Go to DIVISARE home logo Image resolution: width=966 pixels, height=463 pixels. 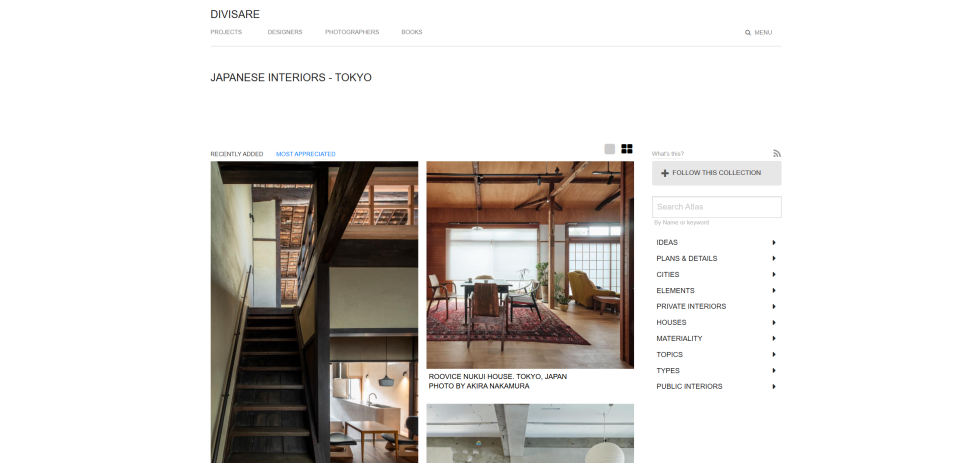(235, 14)
